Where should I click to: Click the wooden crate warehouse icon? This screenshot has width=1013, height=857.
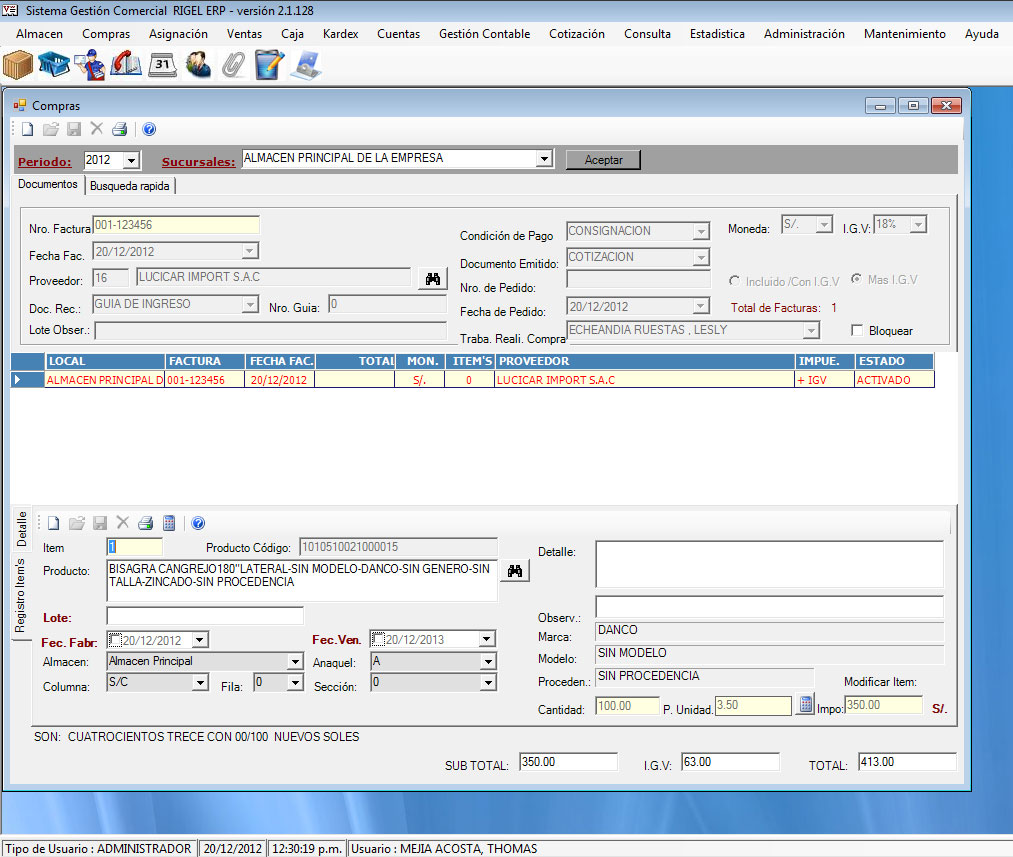[18, 65]
